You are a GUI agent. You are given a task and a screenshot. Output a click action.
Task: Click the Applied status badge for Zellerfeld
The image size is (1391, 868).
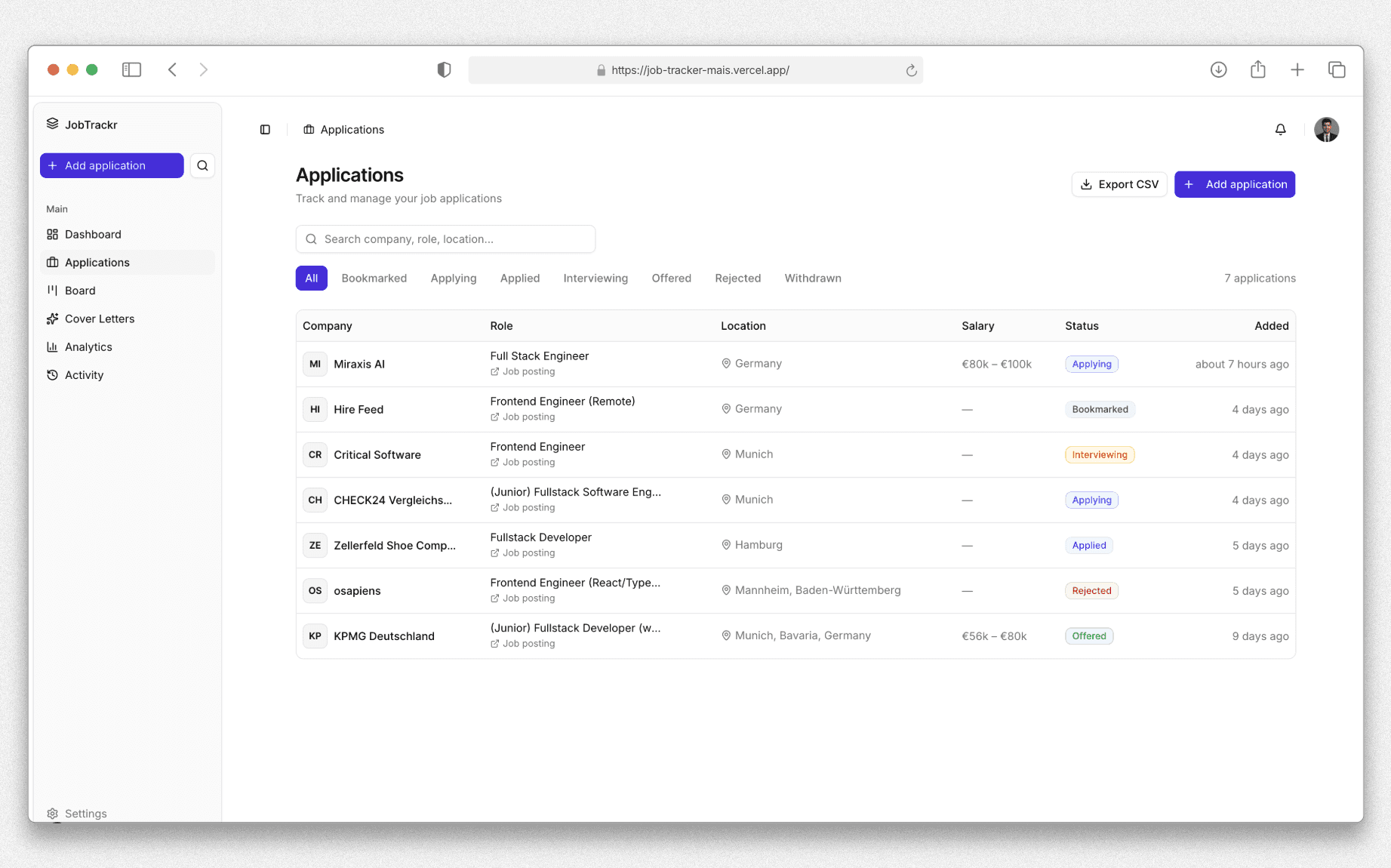pyautogui.click(x=1088, y=545)
